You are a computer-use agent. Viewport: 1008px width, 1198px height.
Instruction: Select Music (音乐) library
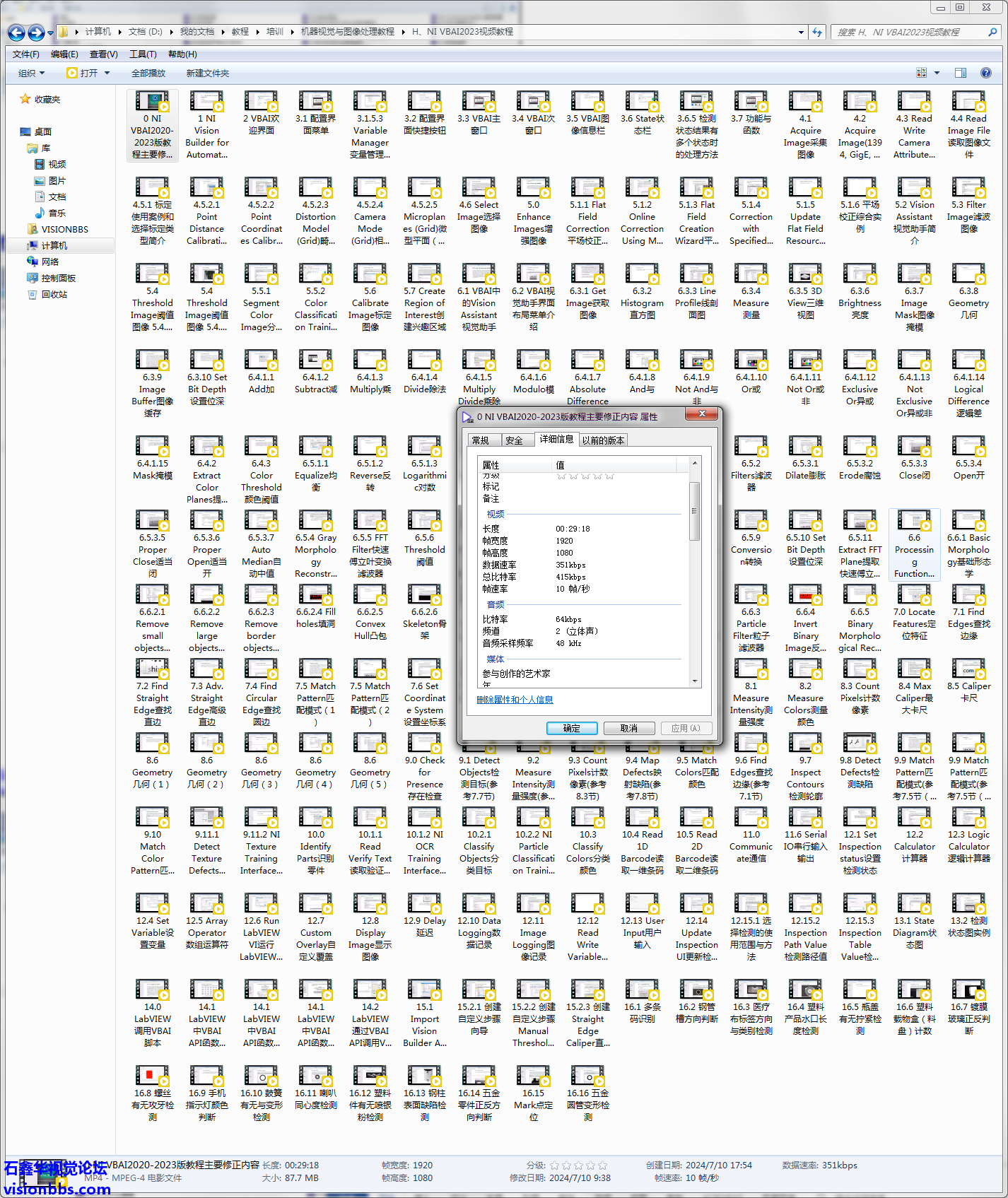click(x=50, y=213)
